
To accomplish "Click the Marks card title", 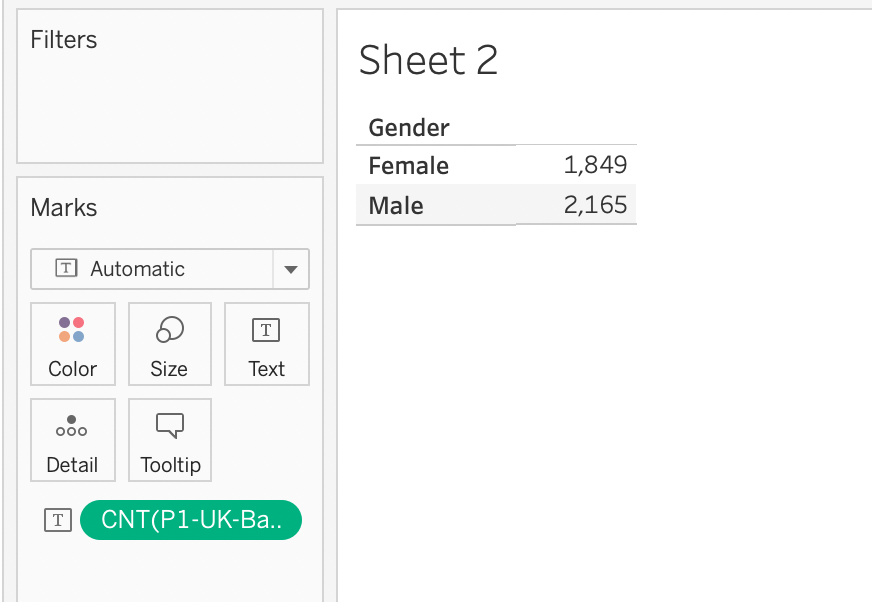I will pyautogui.click(x=64, y=208).
